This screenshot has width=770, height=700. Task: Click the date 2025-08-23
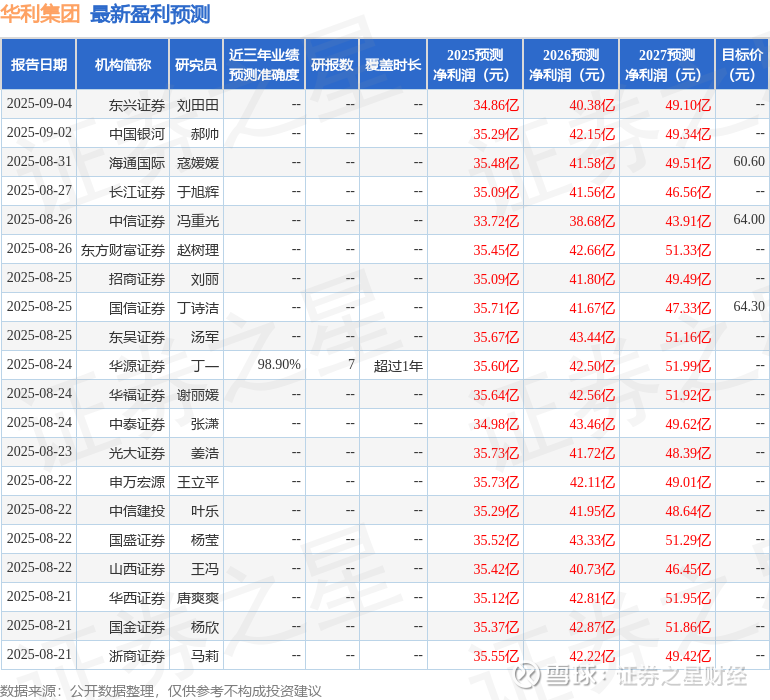pyautogui.click(x=39, y=451)
